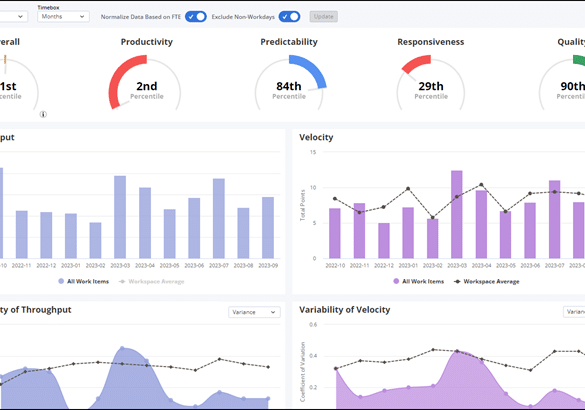Select Coefficient of Variation axis label
The height and width of the screenshot is (410, 585).
point(303,372)
